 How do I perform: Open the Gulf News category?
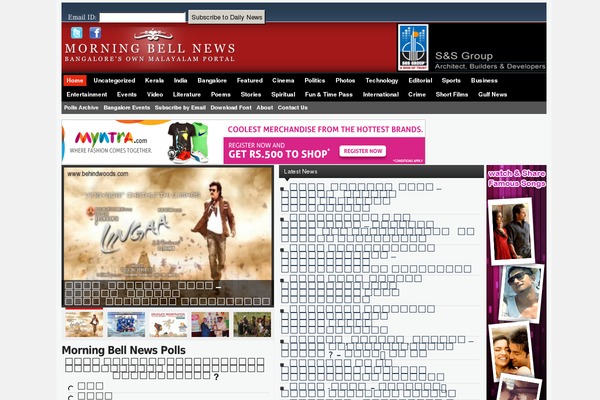pos(492,95)
